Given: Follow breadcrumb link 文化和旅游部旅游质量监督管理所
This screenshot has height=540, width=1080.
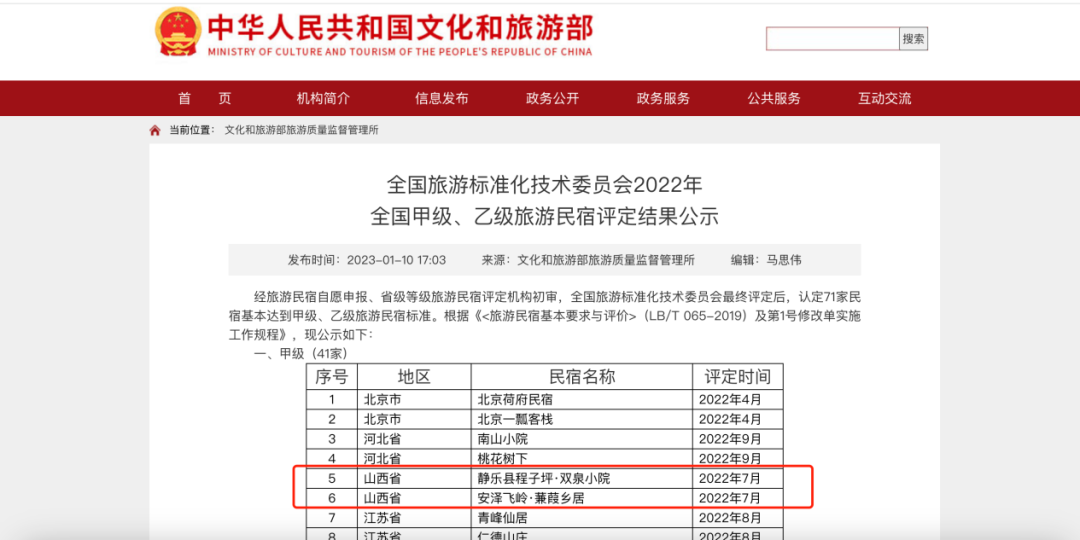Looking at the screenshot, I should pyautogui.click(x=302, y=130).
